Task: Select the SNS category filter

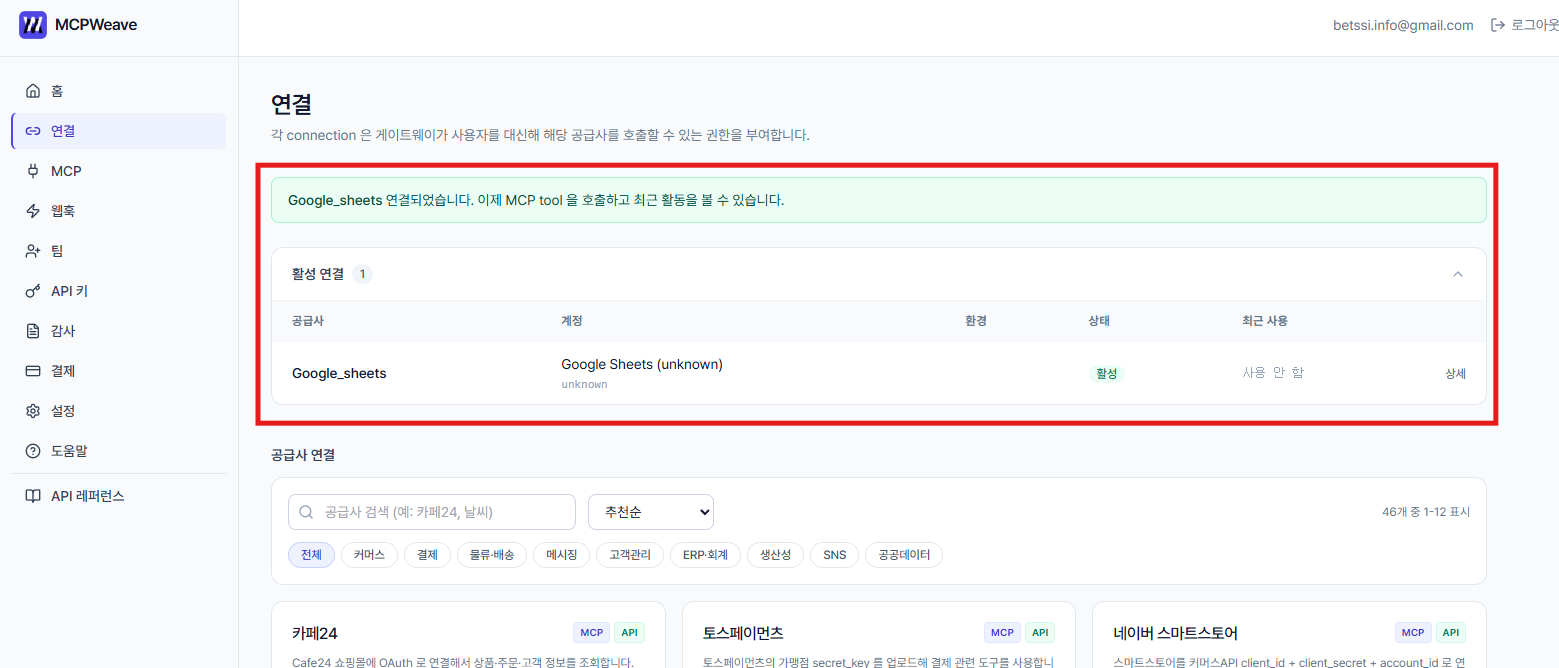Action: pos(834,555)
